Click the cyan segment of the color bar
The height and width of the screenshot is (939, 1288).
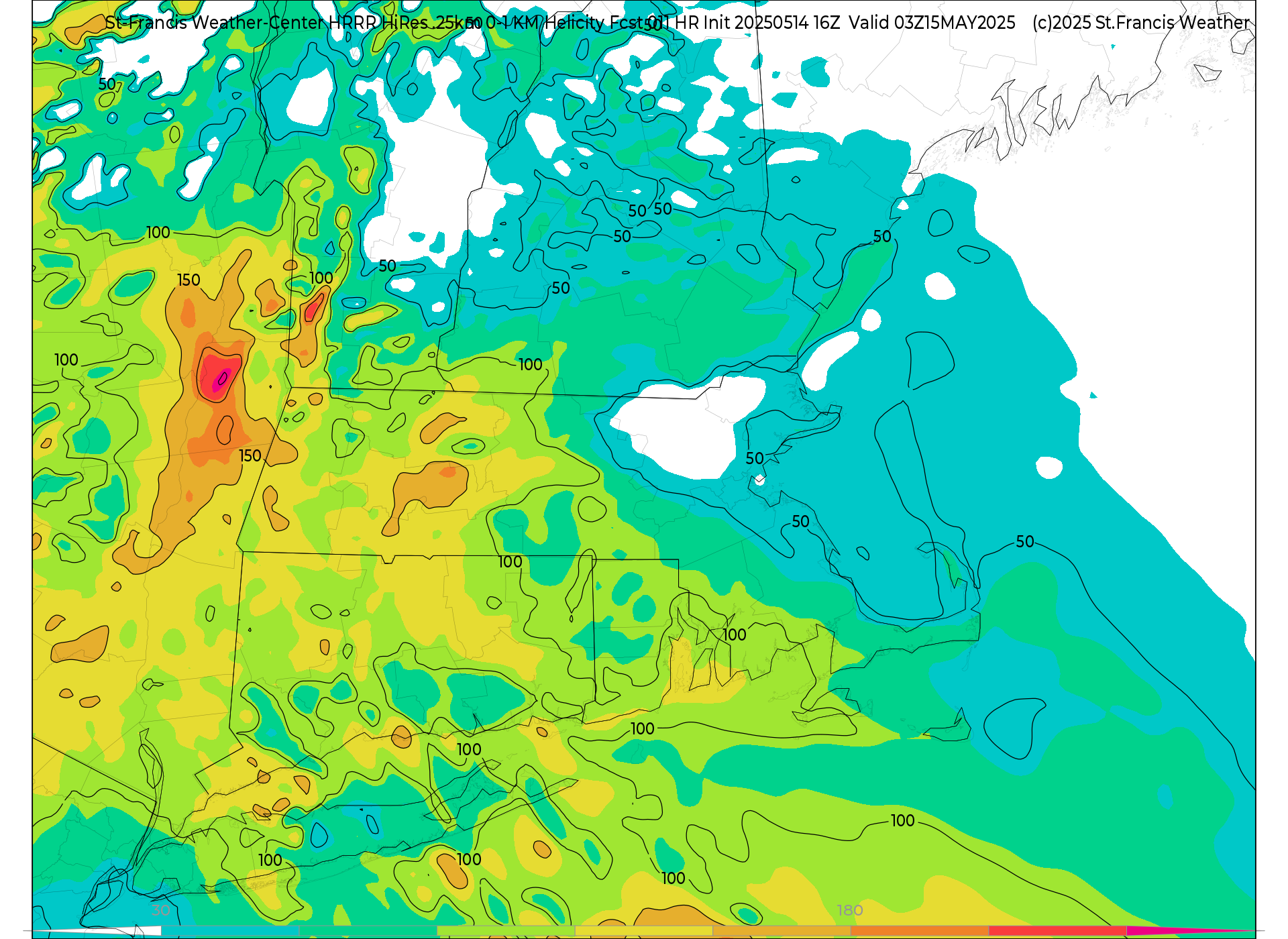click(230, 931)
